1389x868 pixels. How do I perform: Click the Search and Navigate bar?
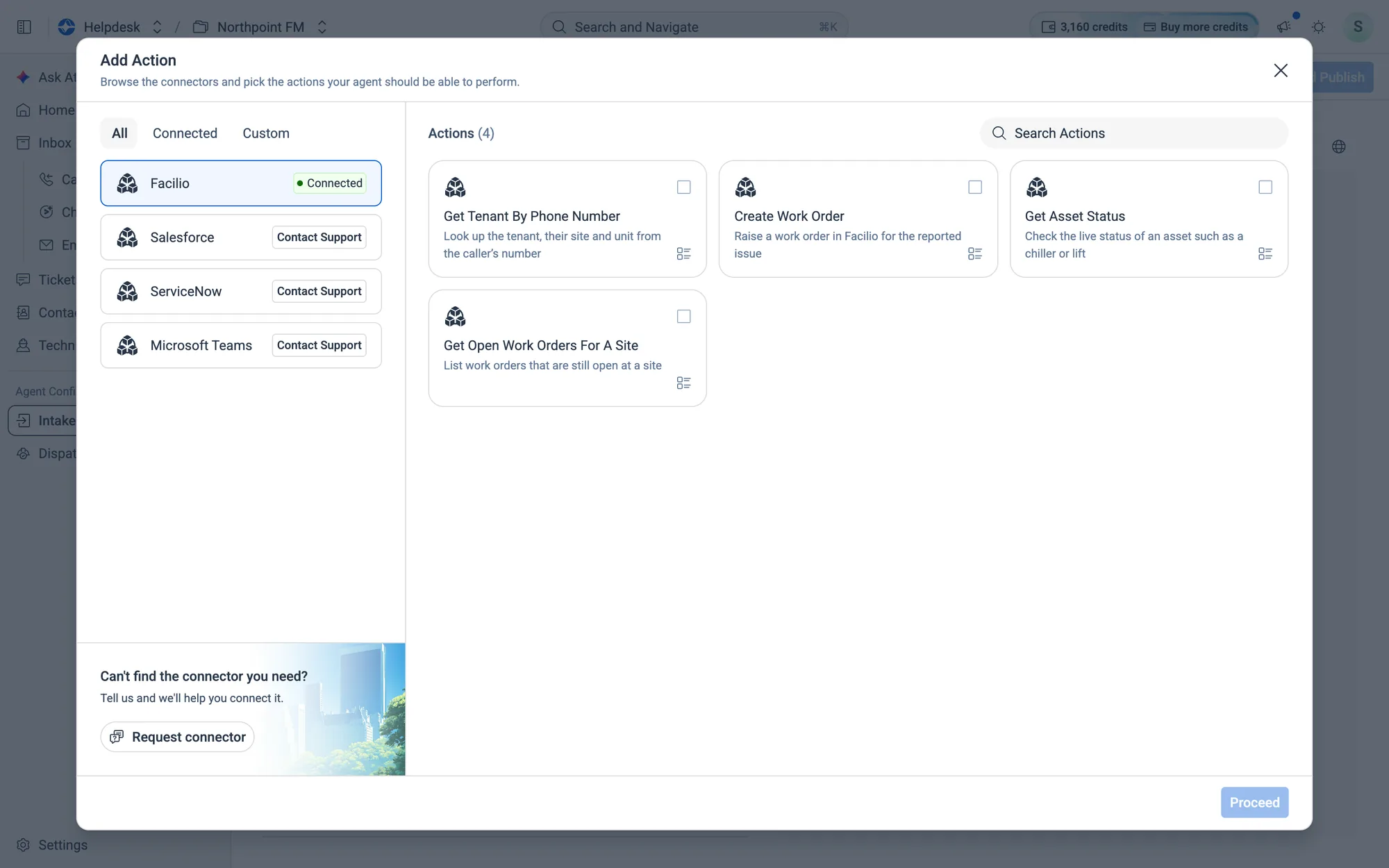[694, 27]
